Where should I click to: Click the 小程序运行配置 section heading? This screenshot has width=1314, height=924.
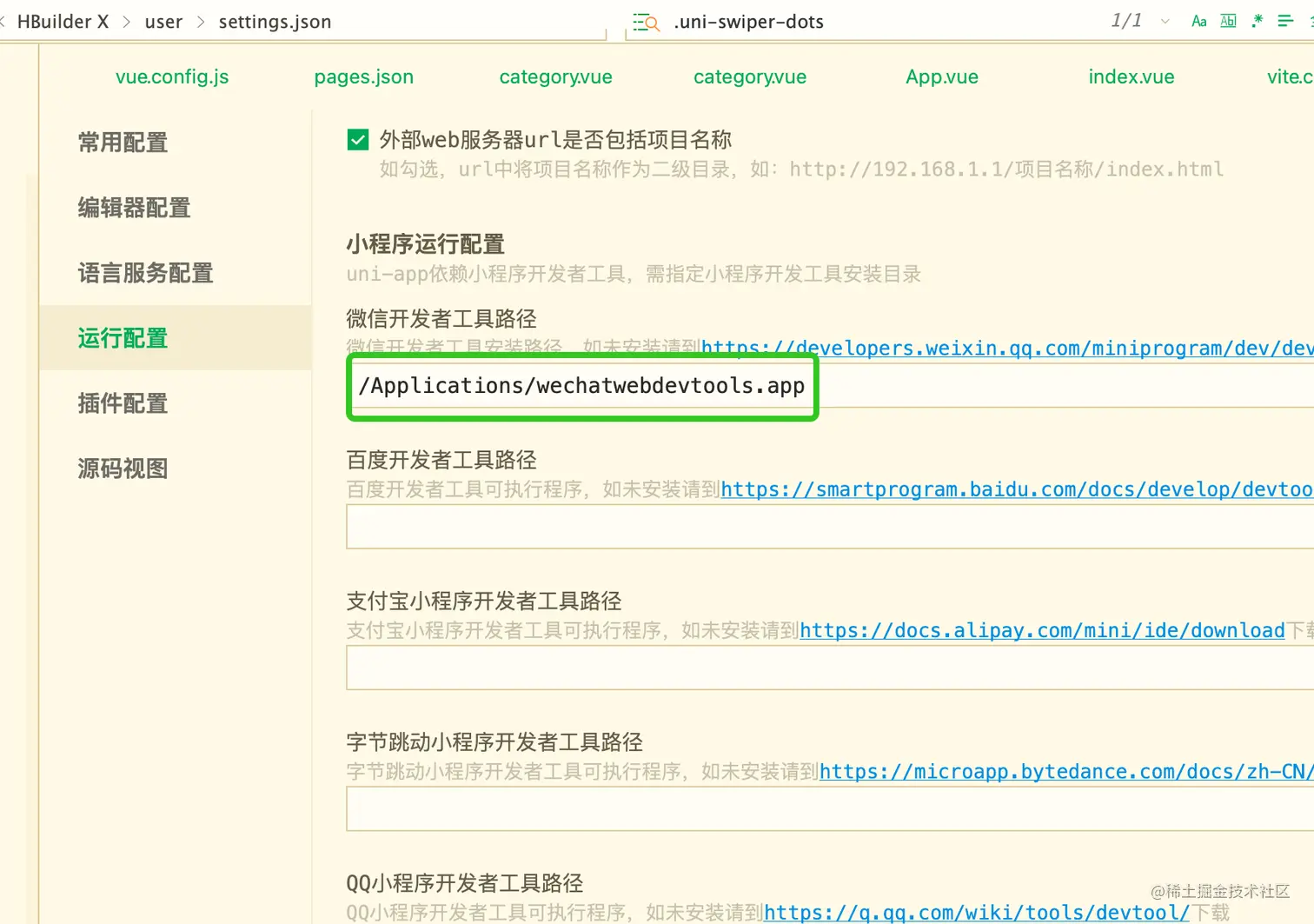(x=425, y=244)
